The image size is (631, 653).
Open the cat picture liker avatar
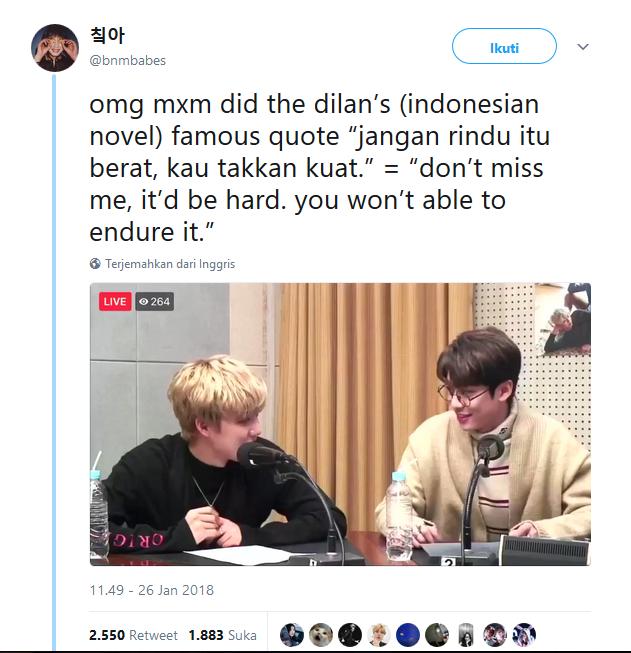tap(321, 635)
